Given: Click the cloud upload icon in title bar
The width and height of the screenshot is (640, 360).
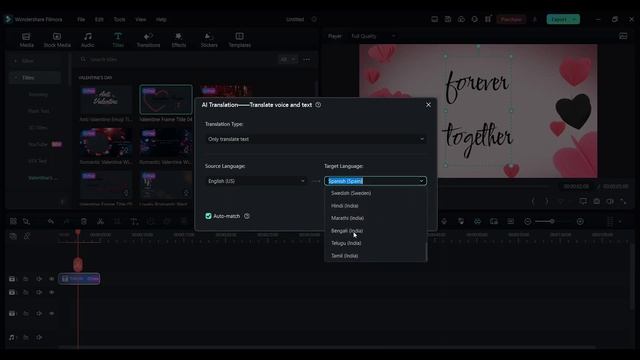Looking at the screenshot, I should [x=461, y=19].
